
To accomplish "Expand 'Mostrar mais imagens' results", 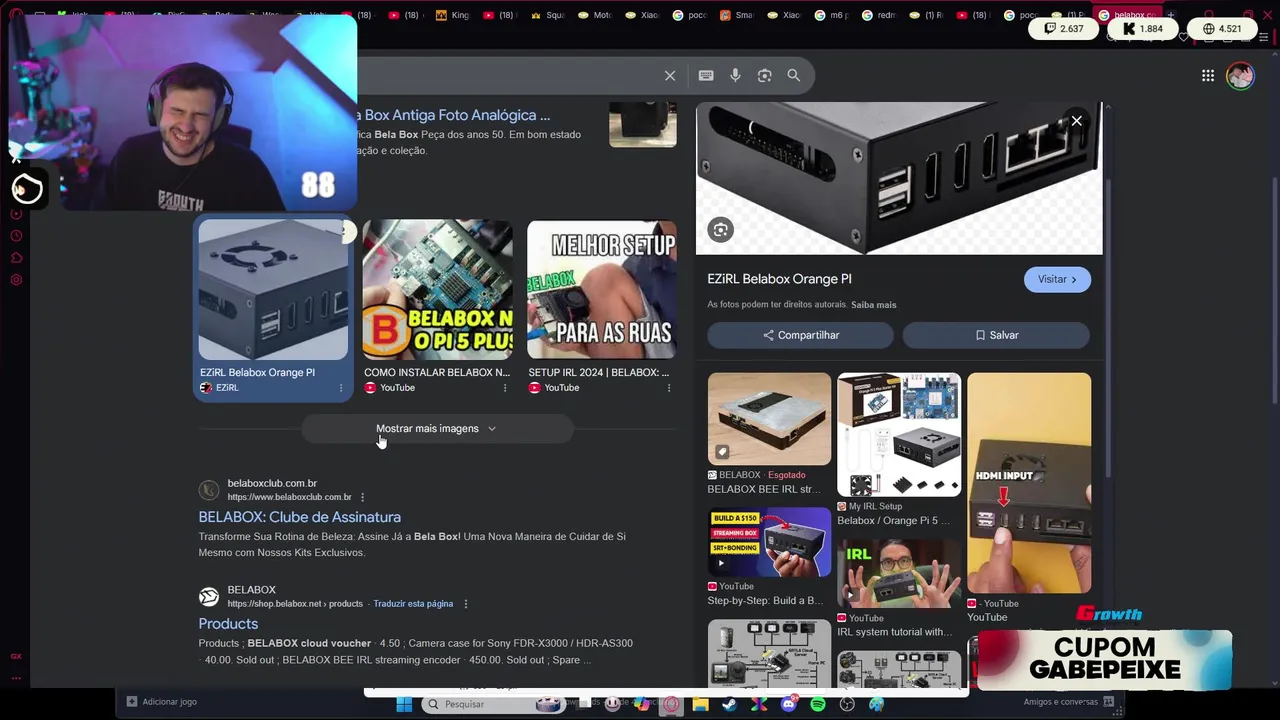I will (437, 429).
